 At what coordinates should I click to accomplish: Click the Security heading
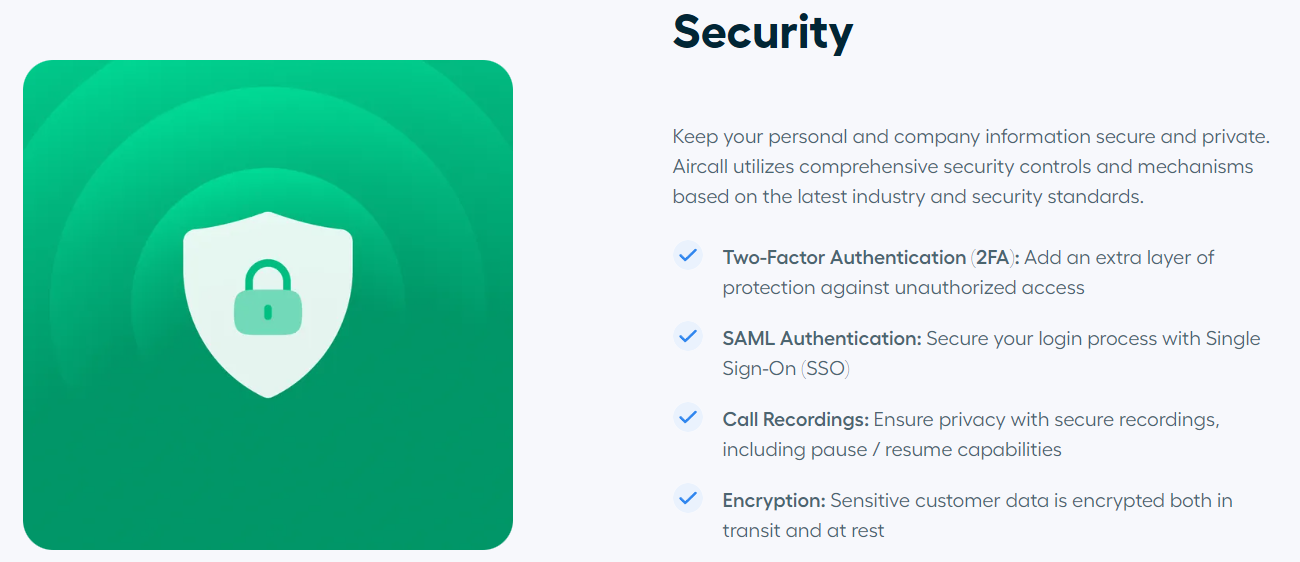[x=763, y=31]
